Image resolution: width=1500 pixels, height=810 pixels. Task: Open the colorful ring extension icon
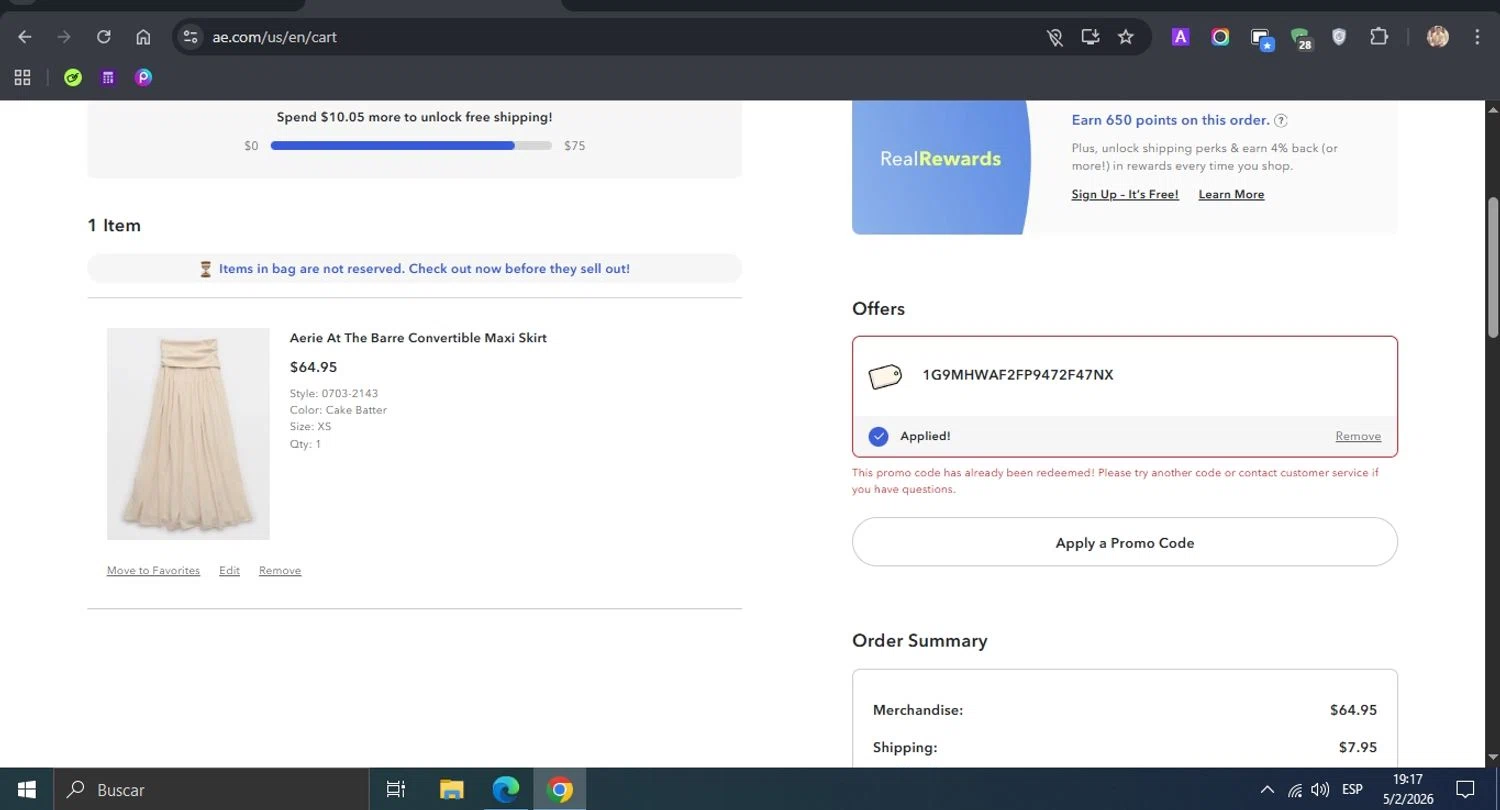click(1220, 37)
